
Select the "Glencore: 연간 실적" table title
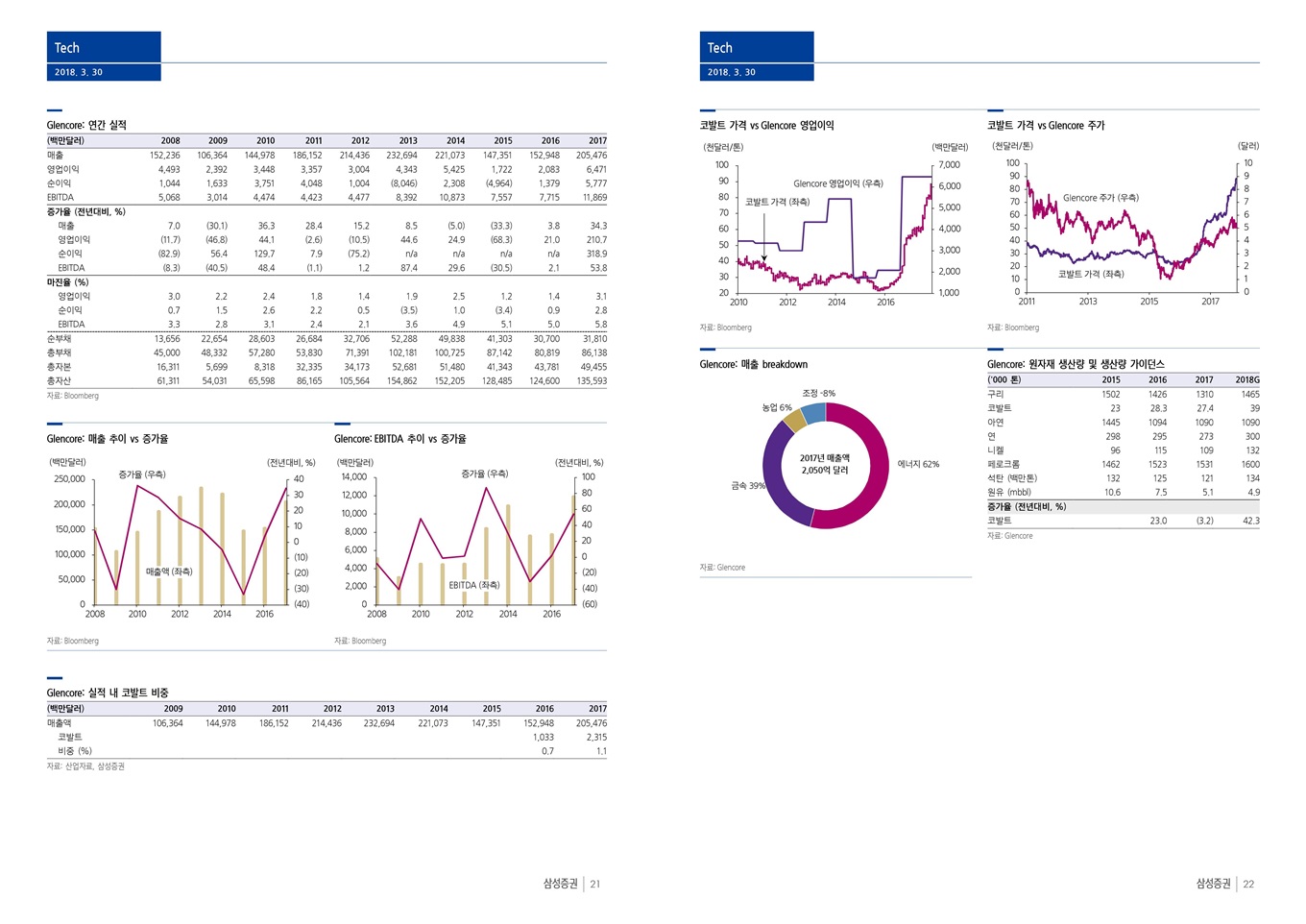pos(86,125)
